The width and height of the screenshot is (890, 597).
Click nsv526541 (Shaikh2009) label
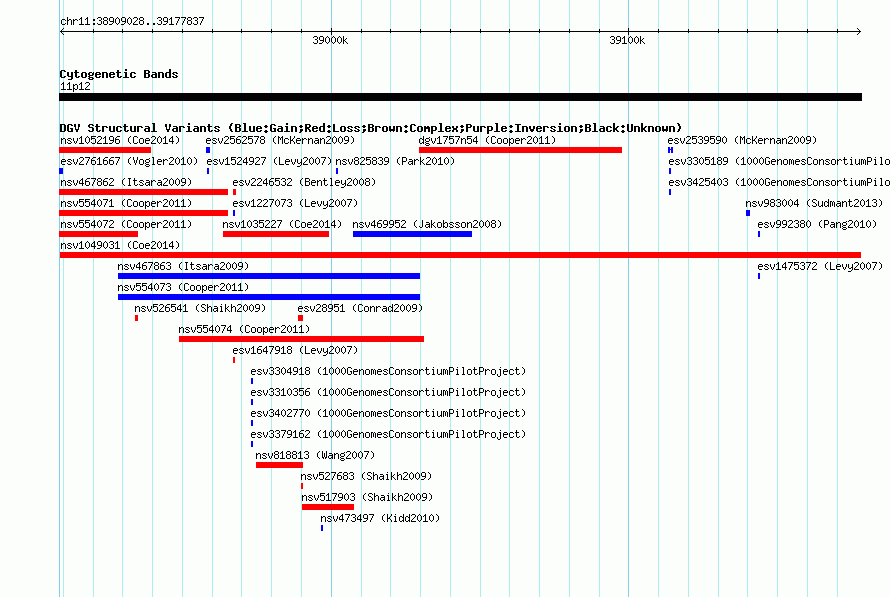[200, 308]
